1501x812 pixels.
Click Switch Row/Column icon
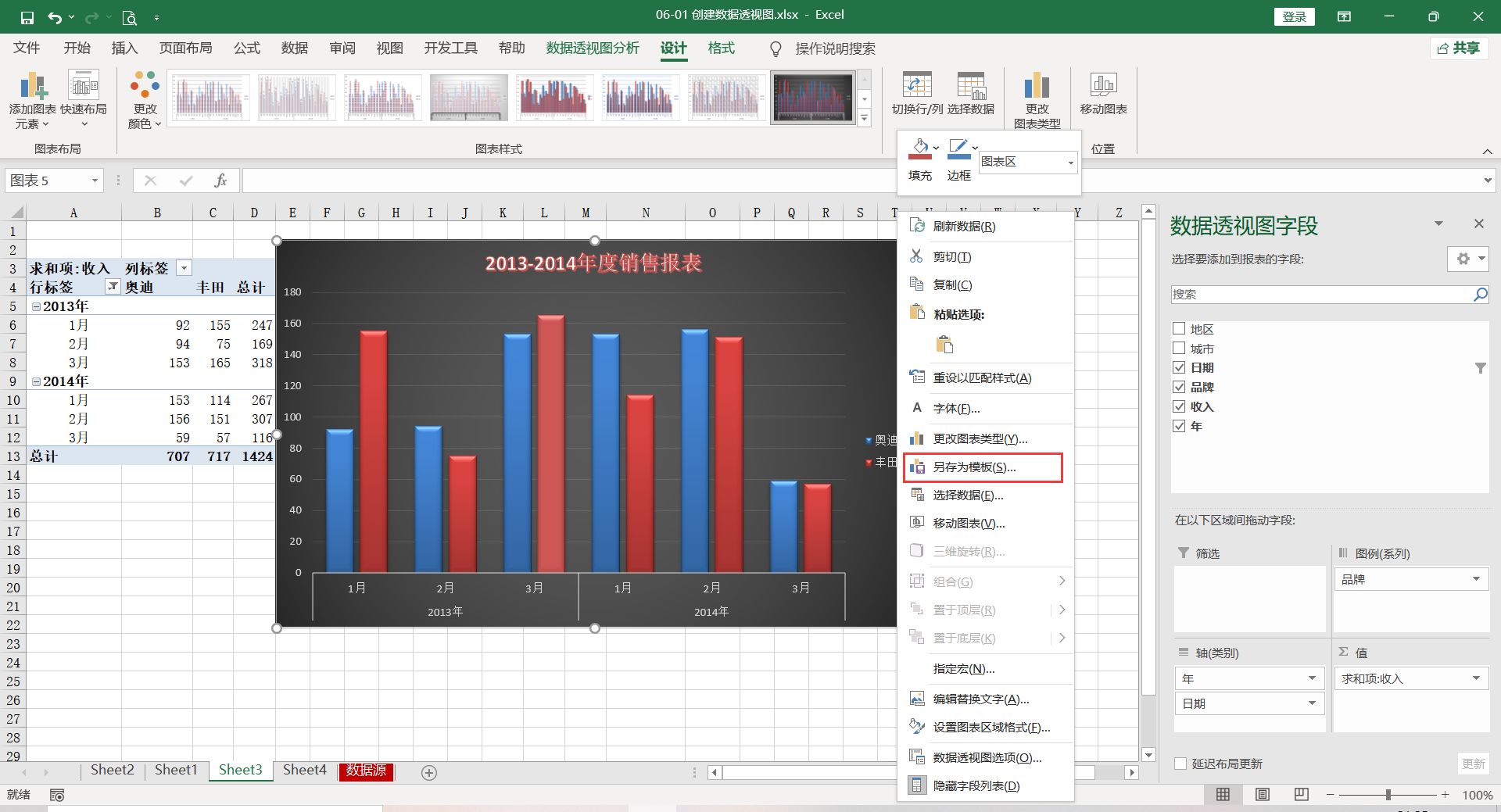point(917,85)
